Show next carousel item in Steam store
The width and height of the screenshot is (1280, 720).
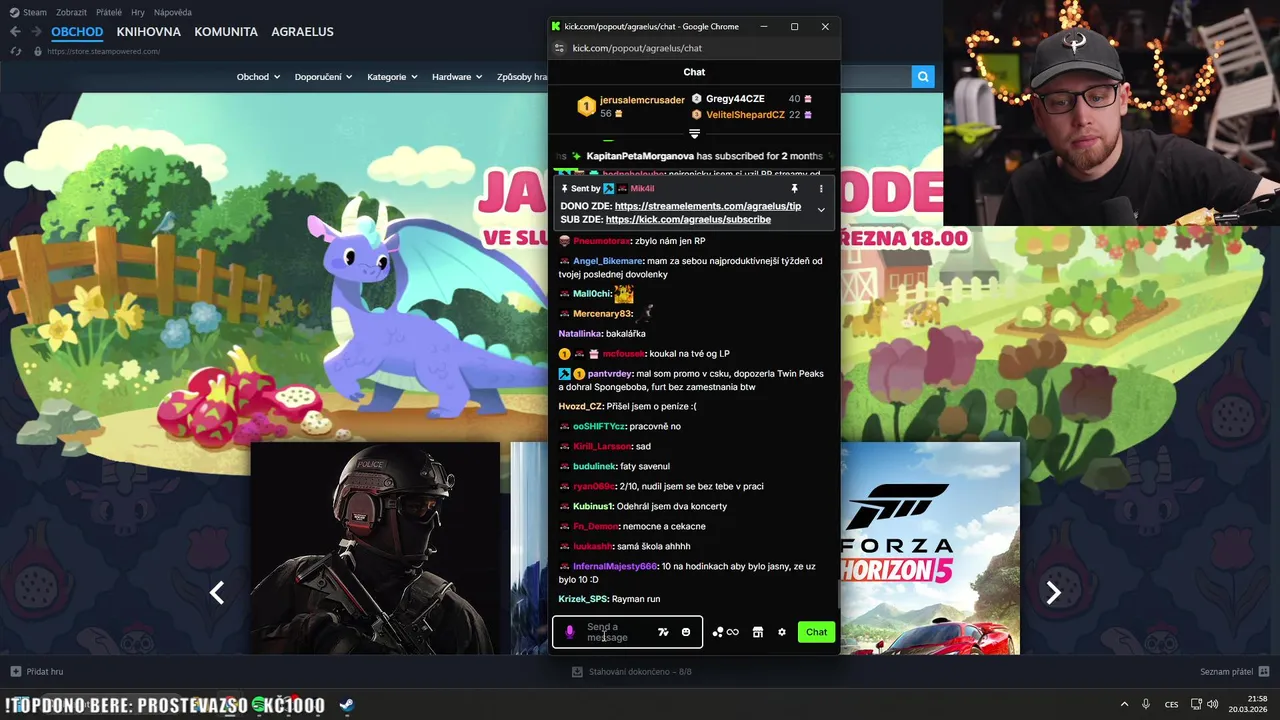click(x=1053, y=593)
